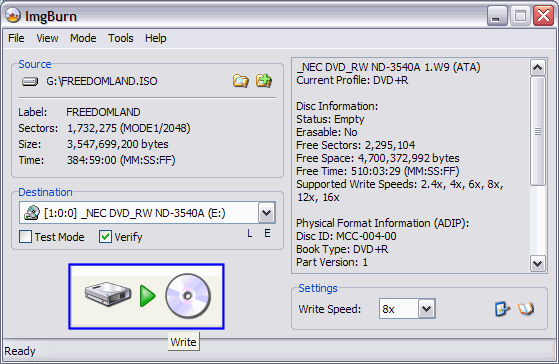Click the browse for file folder icon
Image resolution: width=559 pixels, height=364 pixels.
(x=241, y=81)
